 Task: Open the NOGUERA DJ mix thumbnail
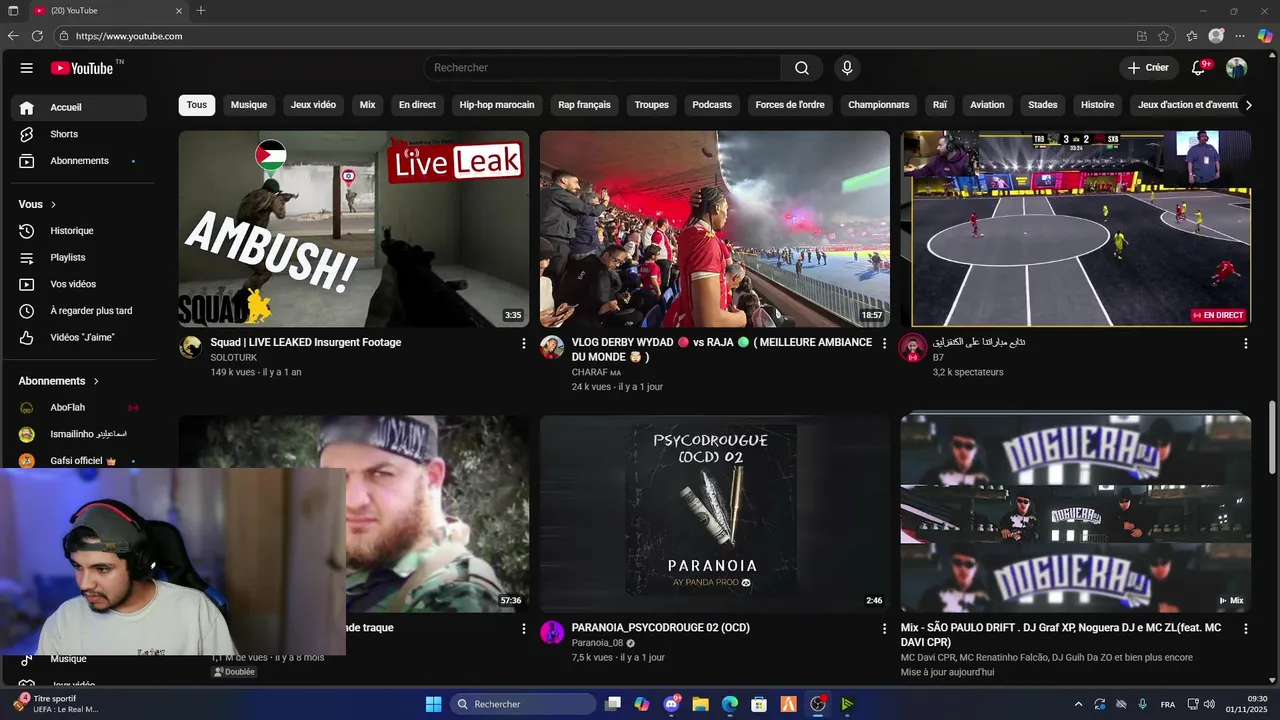[1076, 513]
